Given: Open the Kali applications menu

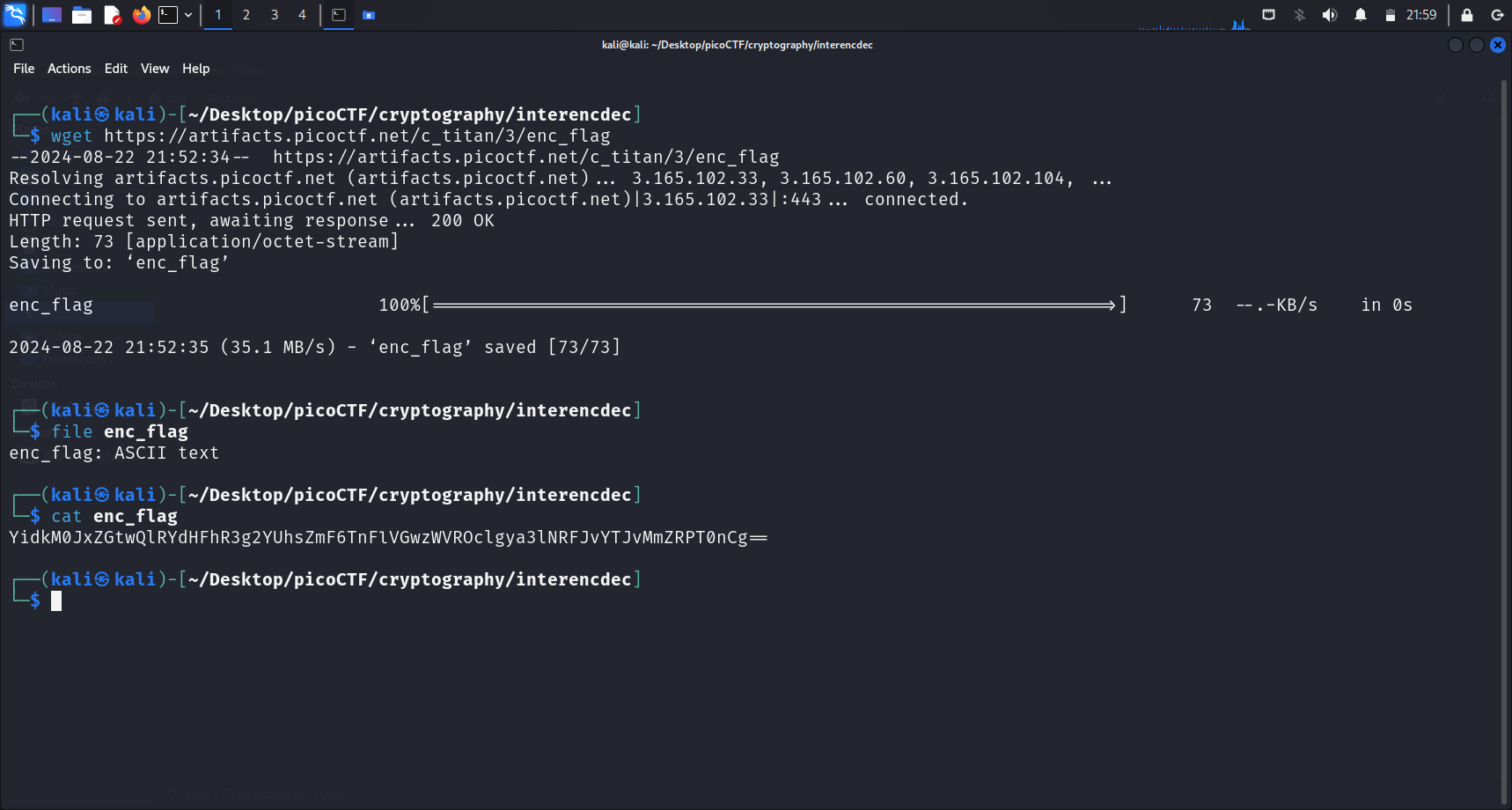Looking at the screenshot, I should [x=15, y=15].
